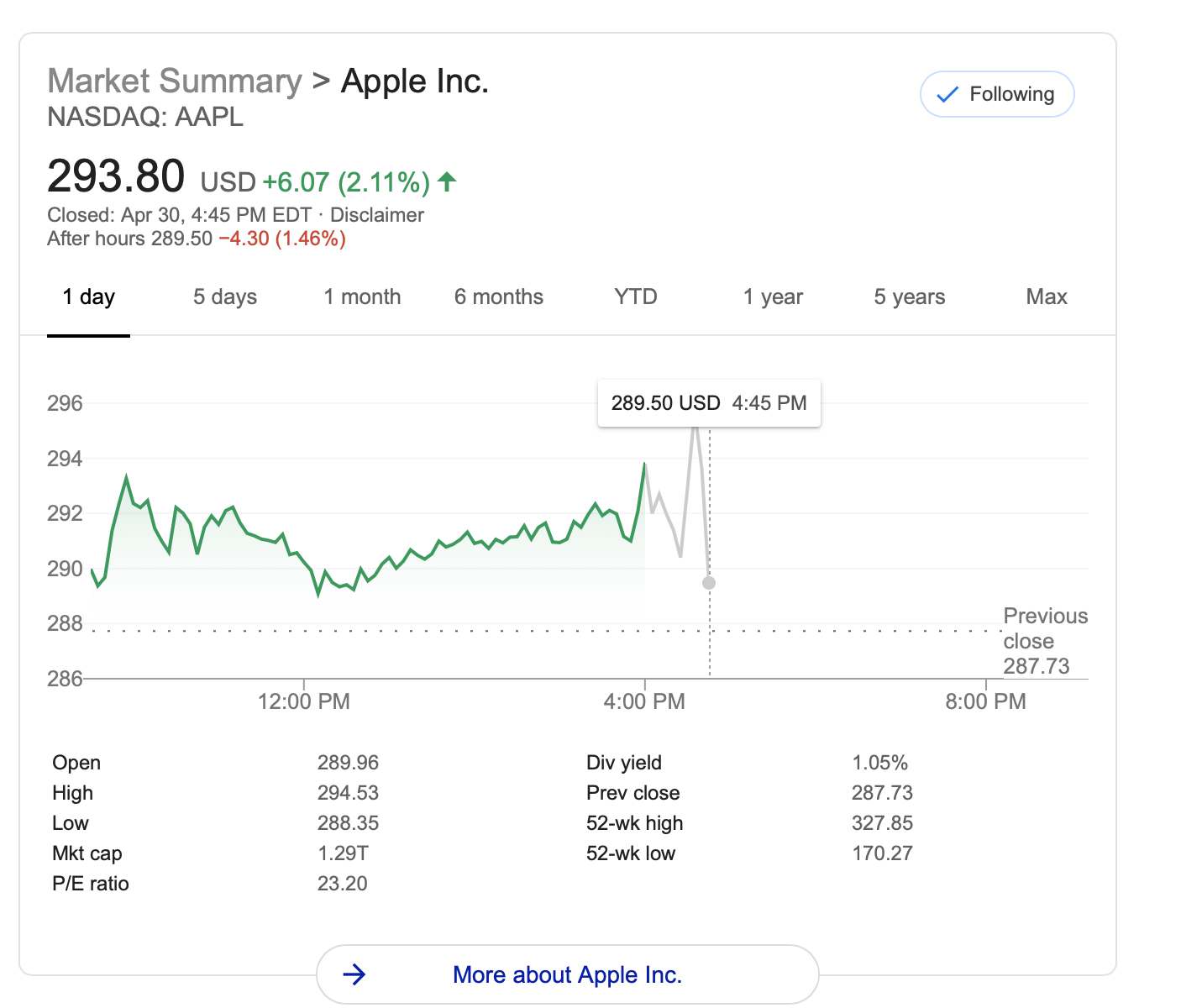Click the checkmark icon inside Following button

947,94
